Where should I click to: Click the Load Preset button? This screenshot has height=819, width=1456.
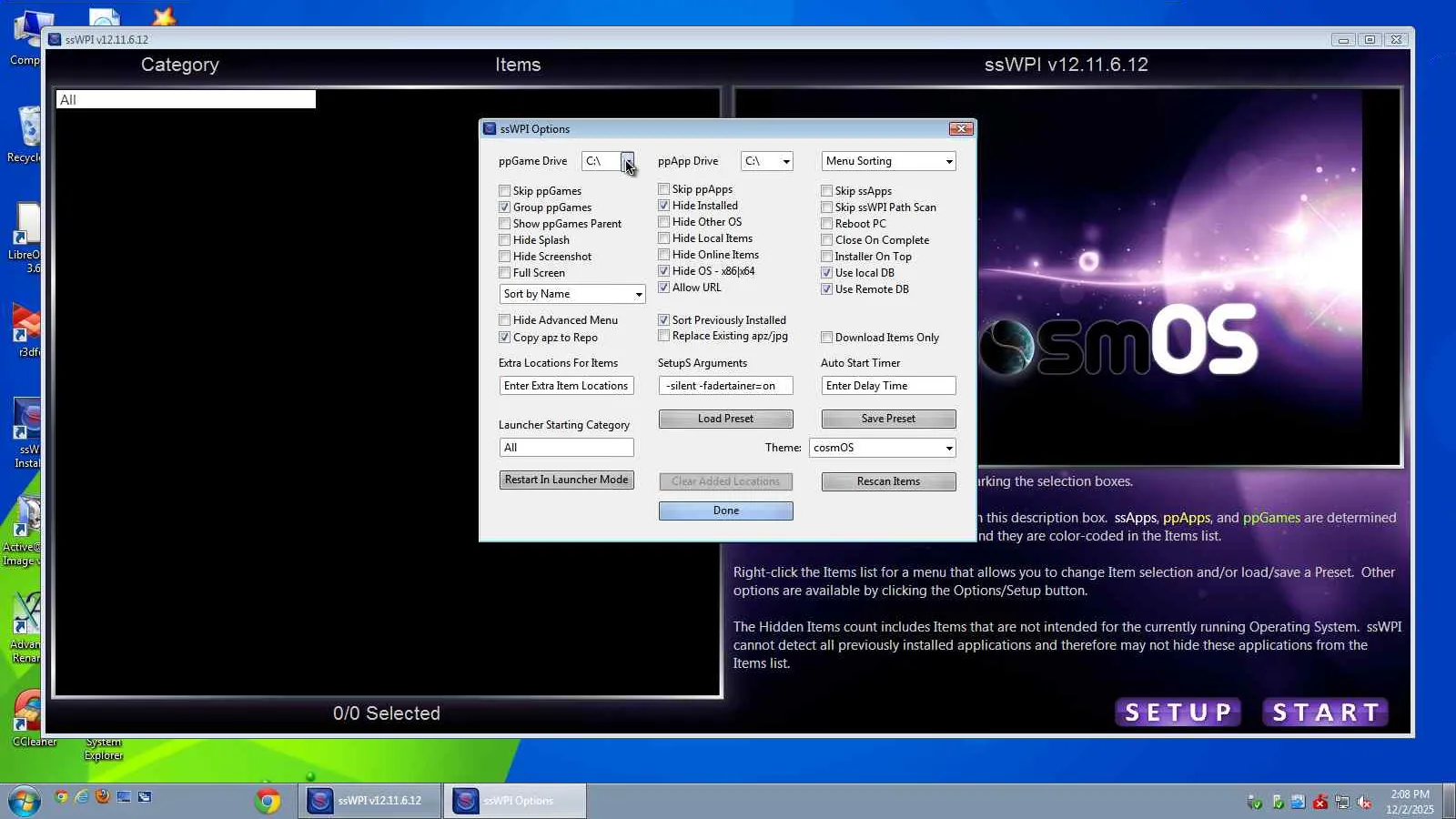725,419
